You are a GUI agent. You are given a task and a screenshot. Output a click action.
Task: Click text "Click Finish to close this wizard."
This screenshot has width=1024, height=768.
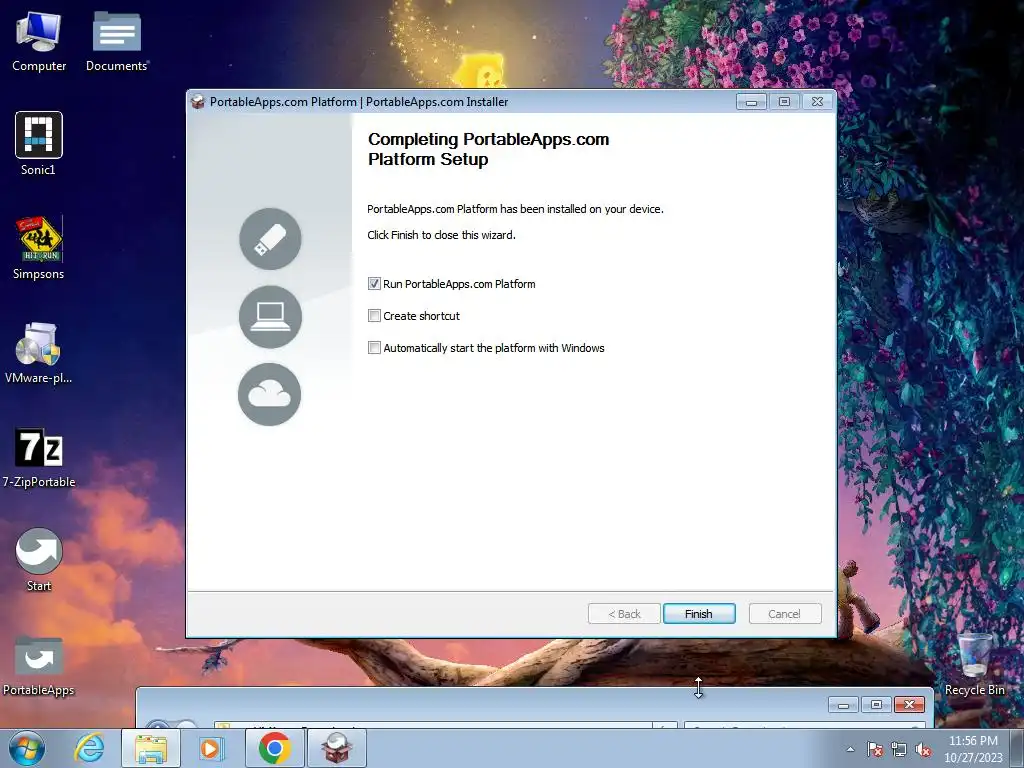[x=441, y=235]
